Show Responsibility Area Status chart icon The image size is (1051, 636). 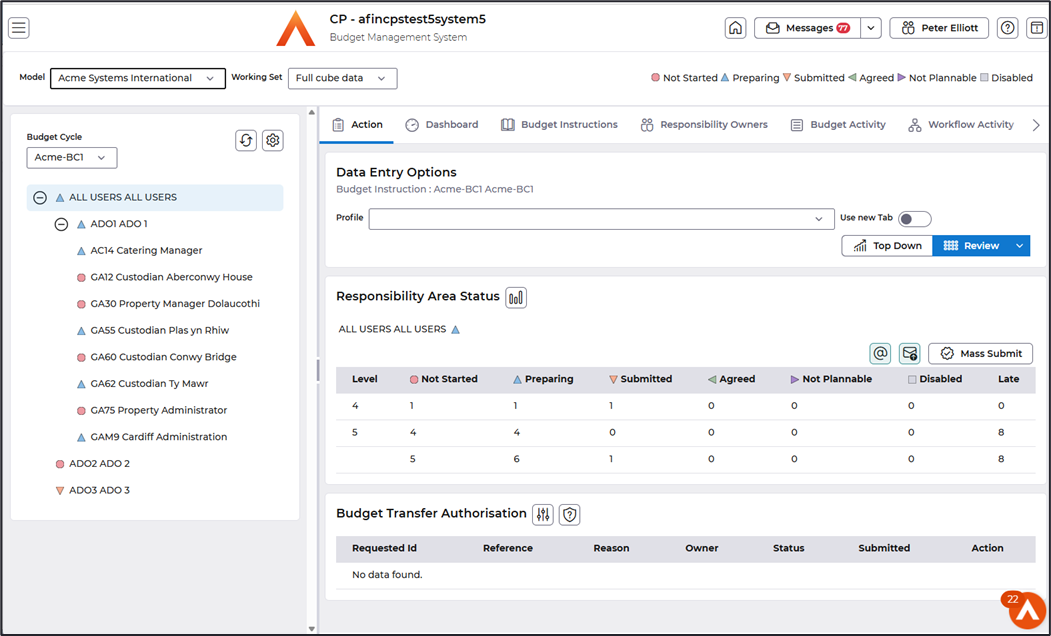(x=516, y=297)
